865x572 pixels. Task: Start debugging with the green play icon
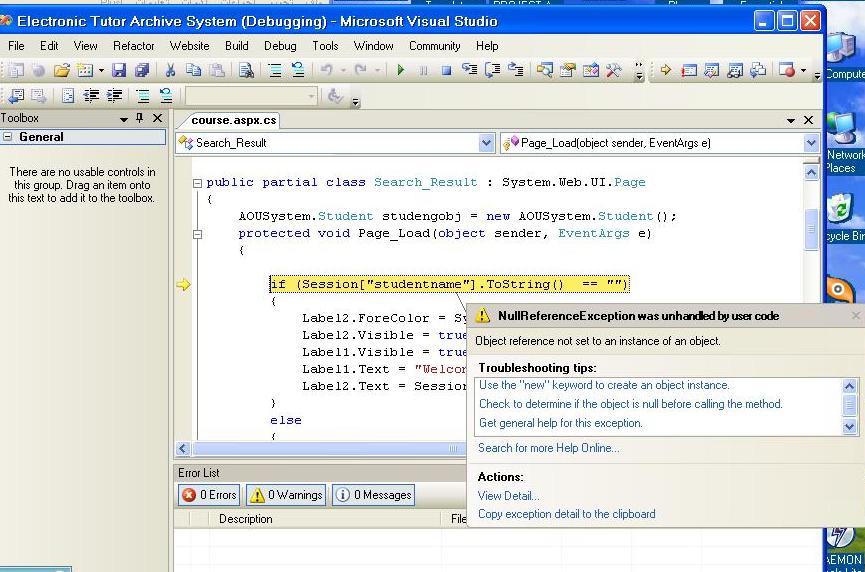click(401, 70)
